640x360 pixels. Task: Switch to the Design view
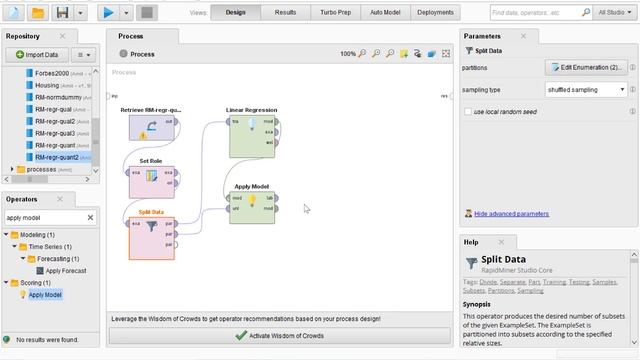click(x=236, y=13)
